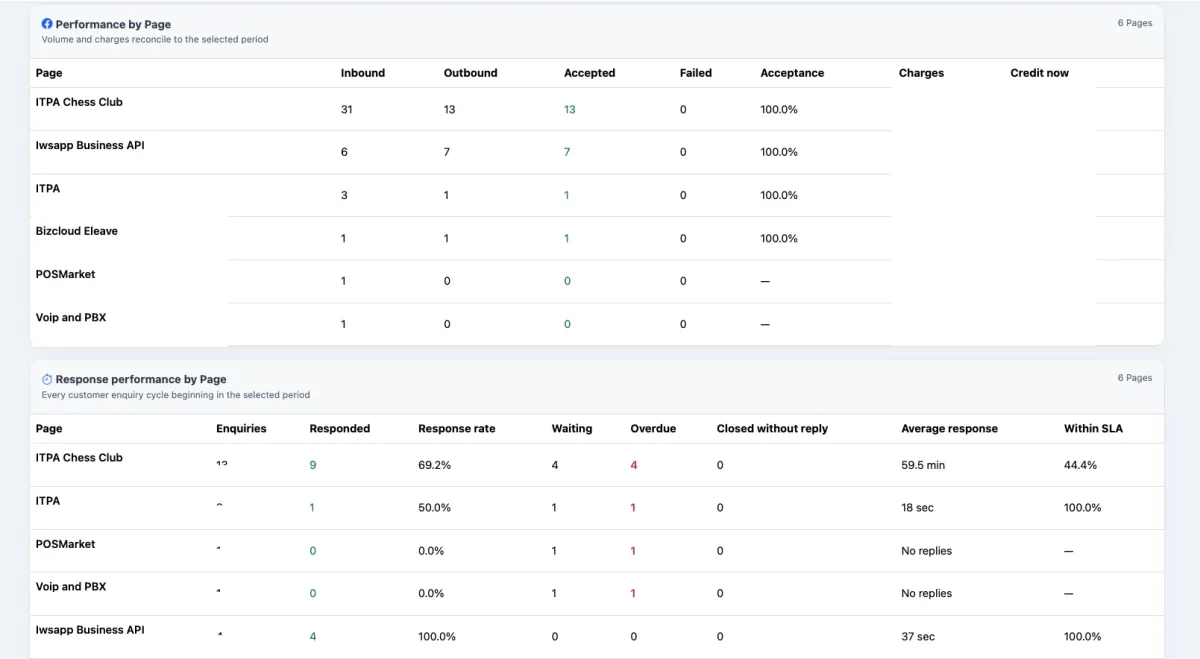
Task: Click acceptance 100.0% in Bizcloud Eleave row
Action: (x=779, y=238)
